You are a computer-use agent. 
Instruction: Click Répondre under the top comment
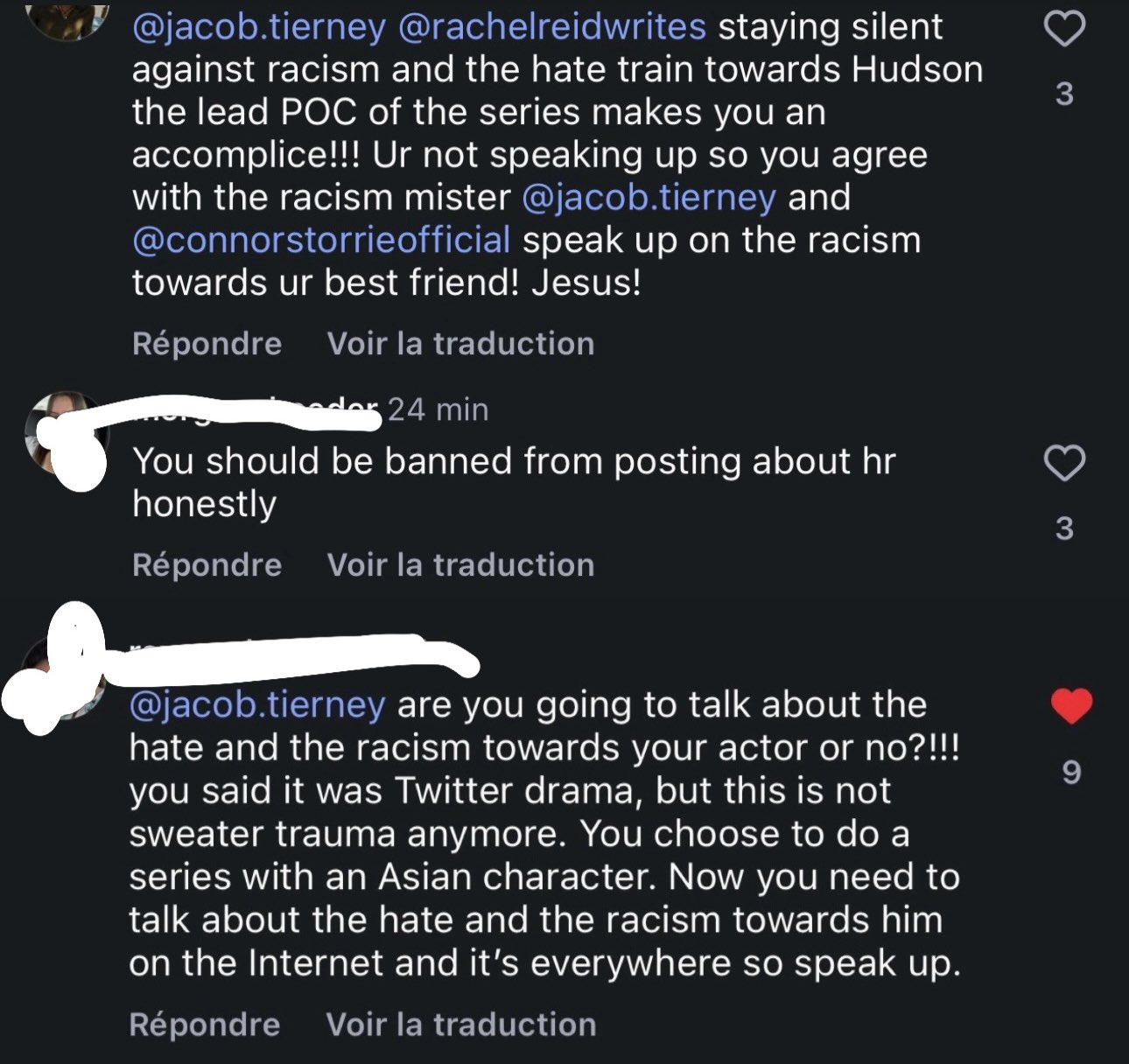(207, 344)
